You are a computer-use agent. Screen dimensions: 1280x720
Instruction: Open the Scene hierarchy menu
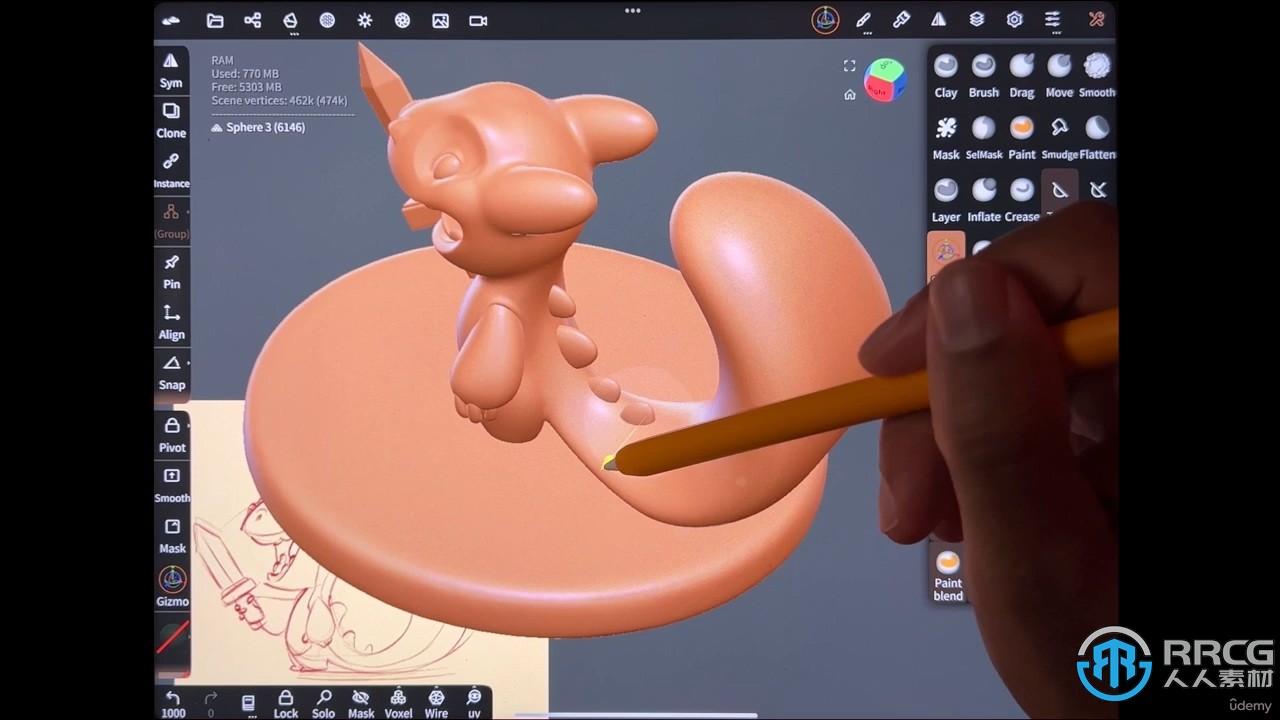tap(253, 20)
